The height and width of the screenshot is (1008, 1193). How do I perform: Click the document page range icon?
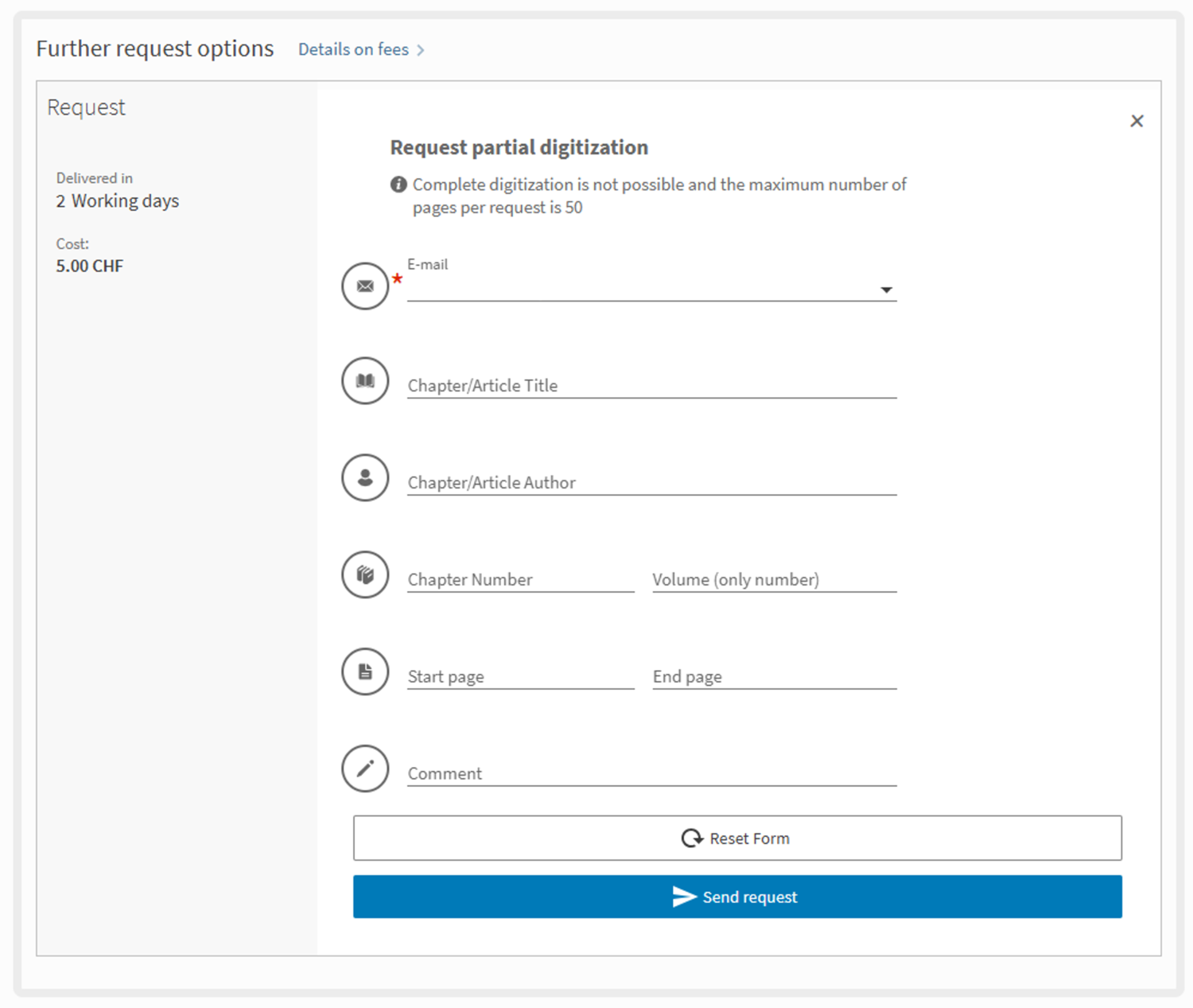click(365, 671)
